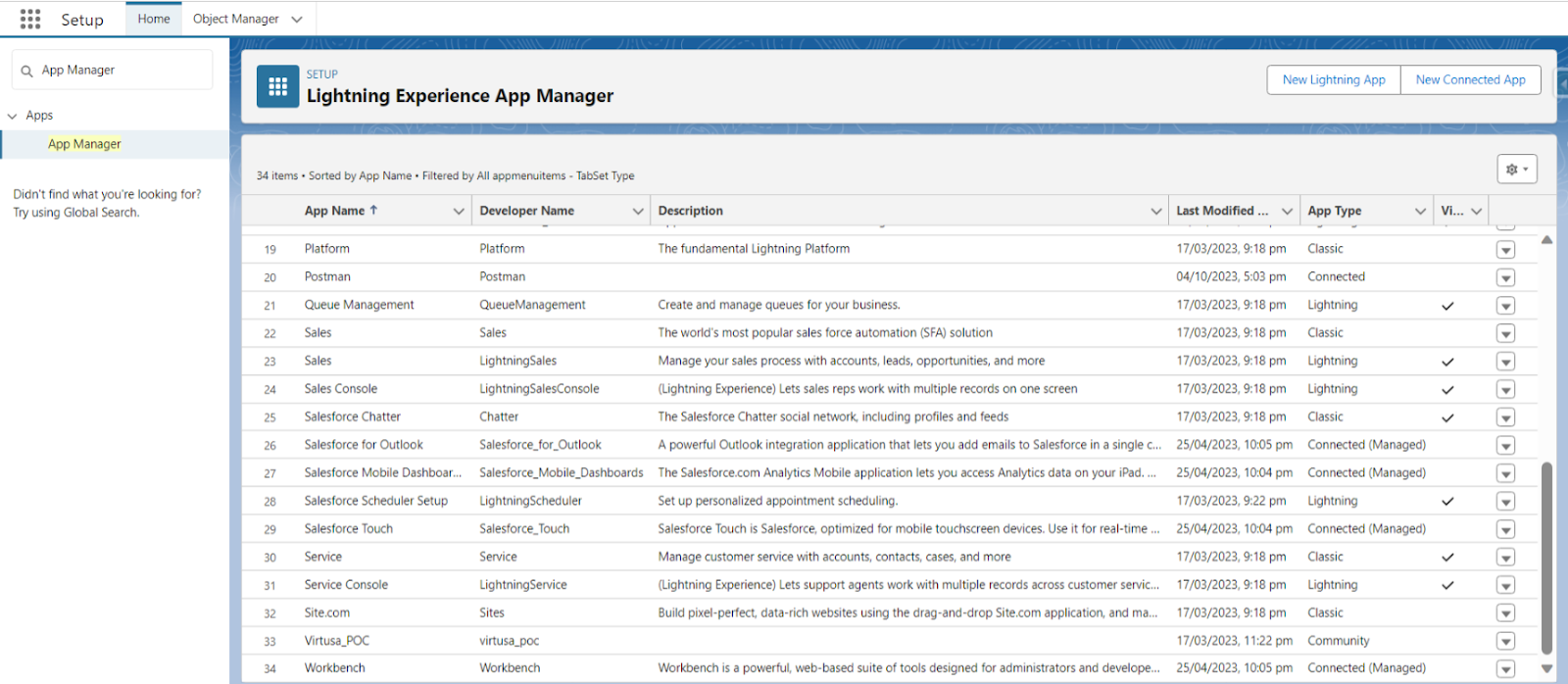Switch to the Object Manager tab
The image size is (1568, 684).
pos(236,19)
